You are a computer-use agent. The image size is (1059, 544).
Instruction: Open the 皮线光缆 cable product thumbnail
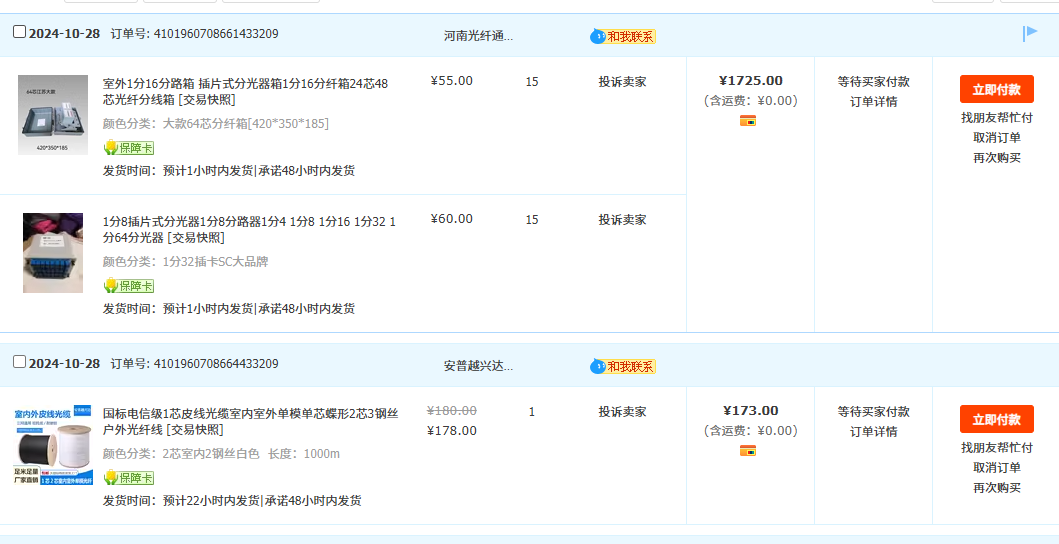pos(52,444)
